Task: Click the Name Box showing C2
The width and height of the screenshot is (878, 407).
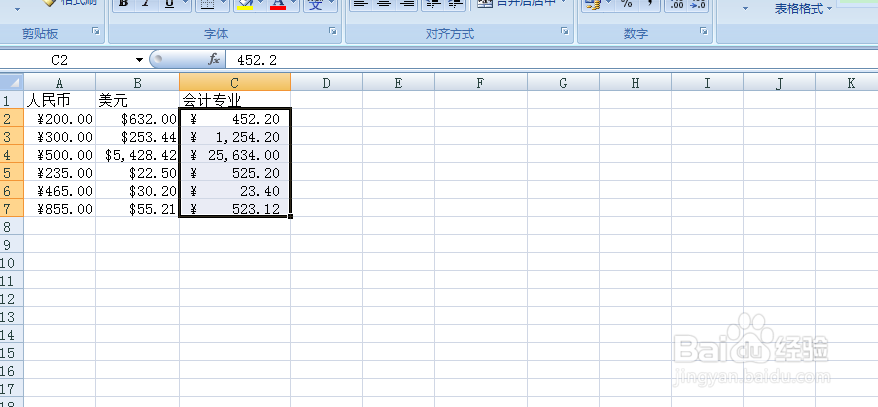Action: (x=66, y=60)
